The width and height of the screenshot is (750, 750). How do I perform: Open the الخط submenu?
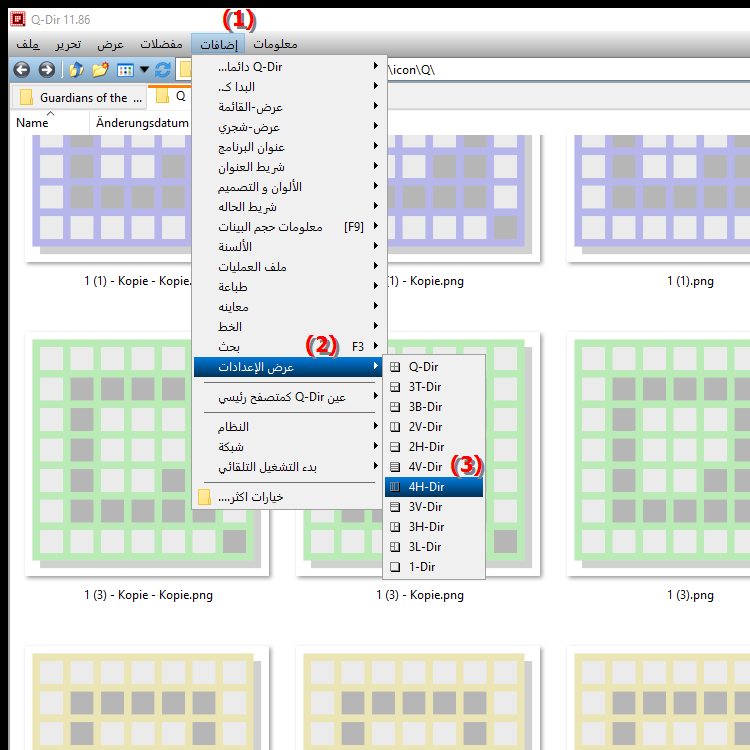click(288, 327)
